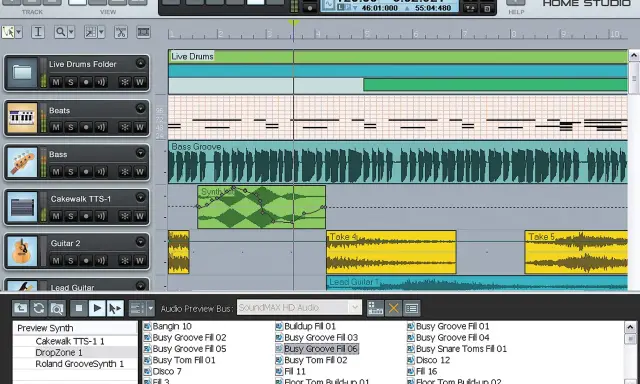The width and height of the screenshot is (640, 384).
Task: Open the Smart tool options arrow
Action: click(19, 32)
